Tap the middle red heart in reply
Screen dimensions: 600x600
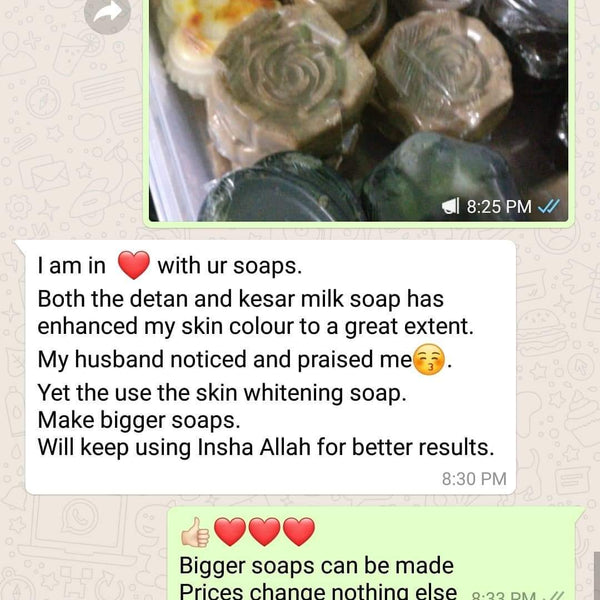point(264,532)
